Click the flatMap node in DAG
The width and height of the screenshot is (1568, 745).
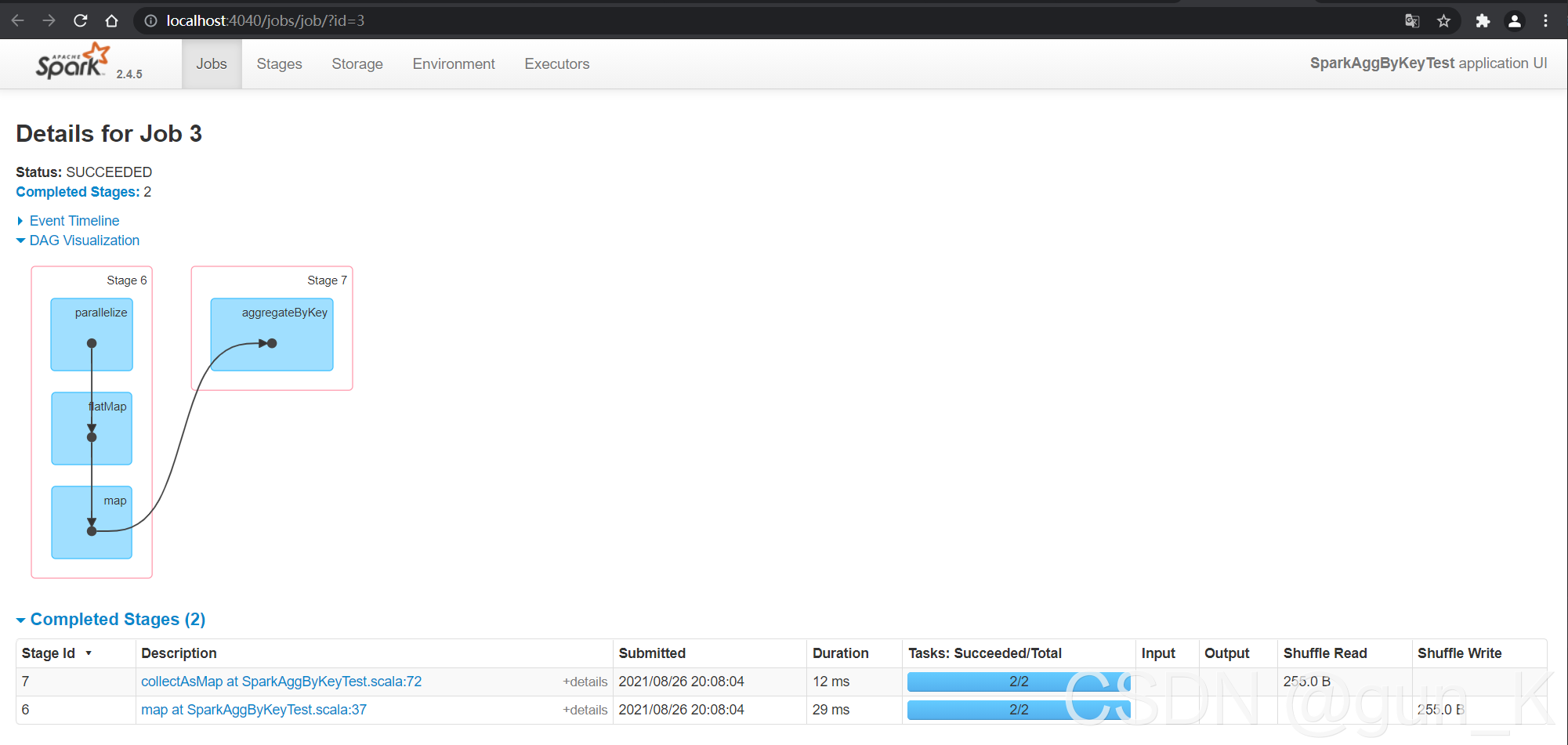(92, 429)
